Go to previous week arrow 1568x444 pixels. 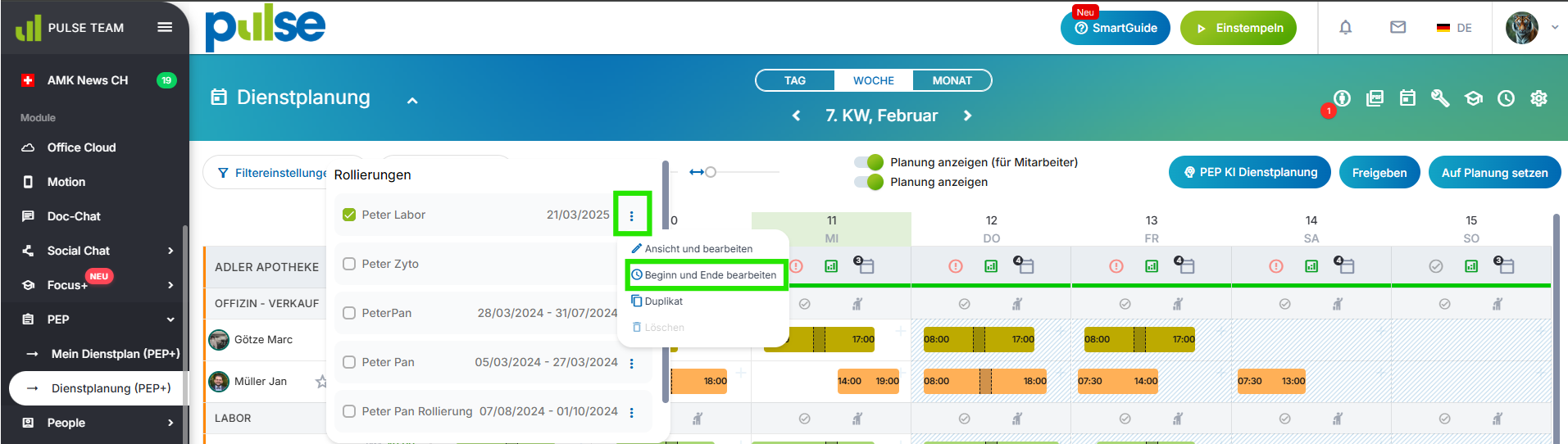point(796,116)
